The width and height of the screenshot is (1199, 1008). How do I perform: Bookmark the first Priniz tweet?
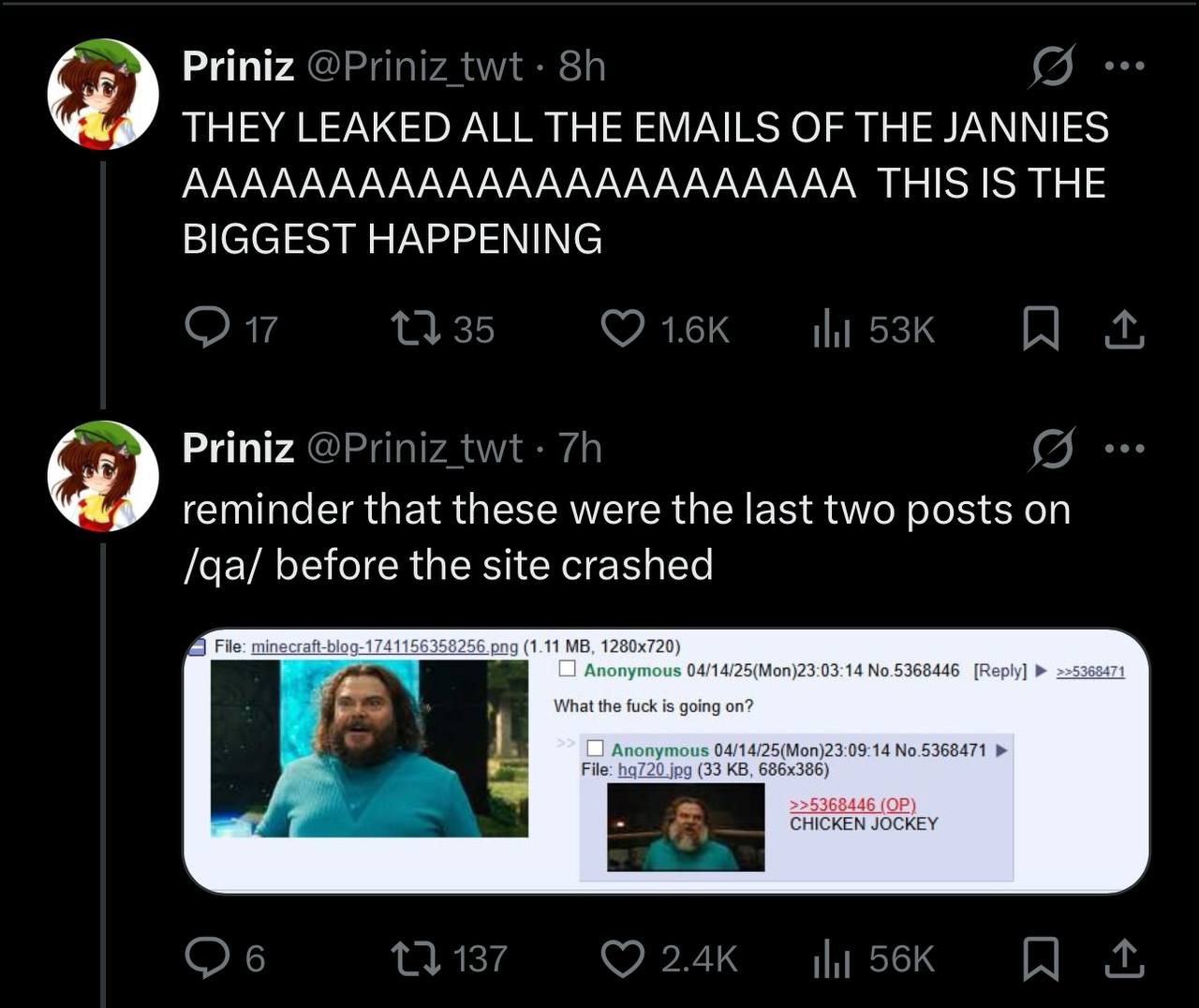[x=1040, y=330]
